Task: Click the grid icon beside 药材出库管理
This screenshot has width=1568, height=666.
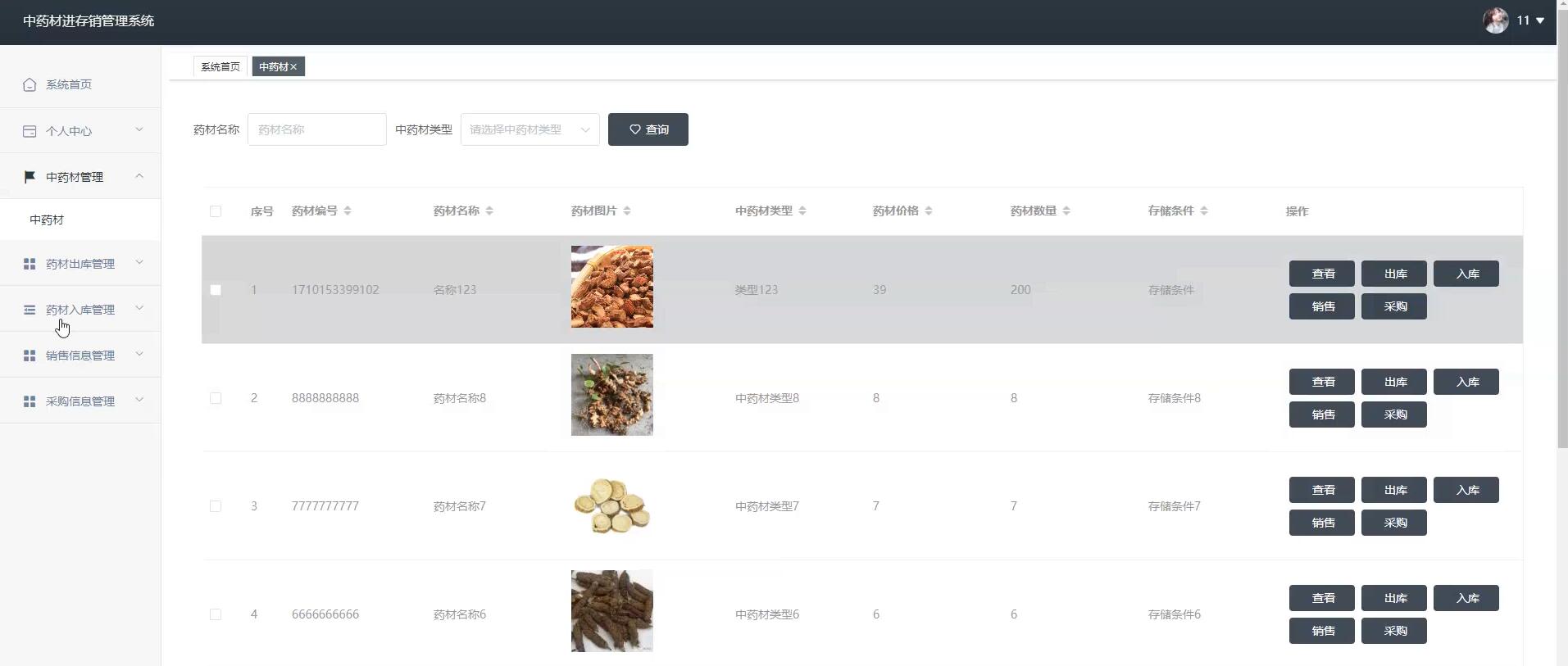Action: [30, 264]
